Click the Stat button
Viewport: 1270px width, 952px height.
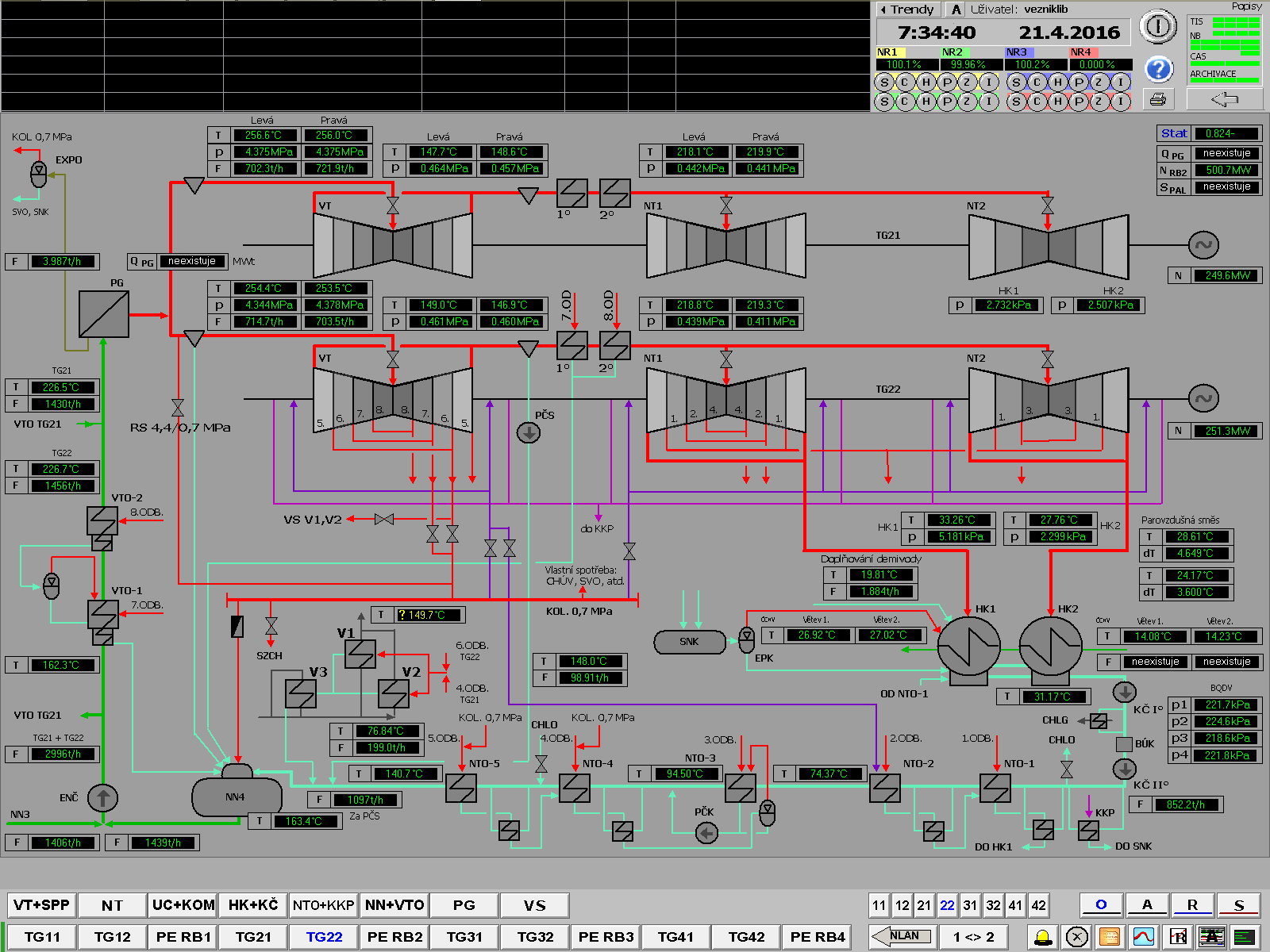[1174, 134]
